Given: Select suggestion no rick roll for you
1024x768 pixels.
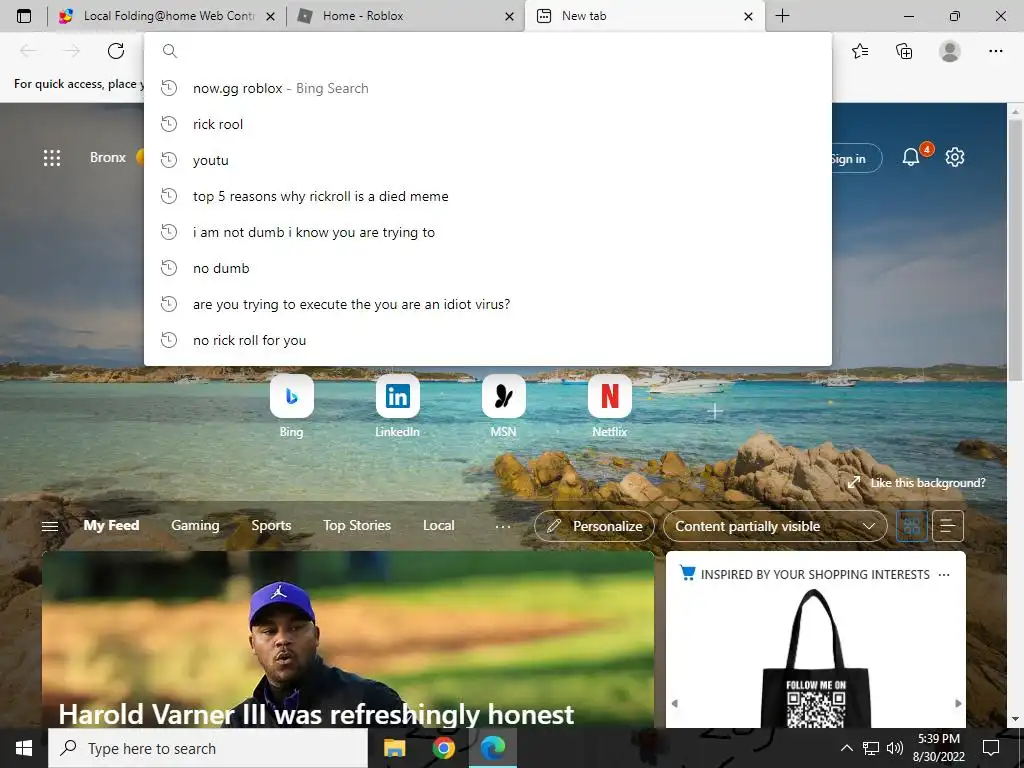Looking at the screenshot, I should pos(488,340).
